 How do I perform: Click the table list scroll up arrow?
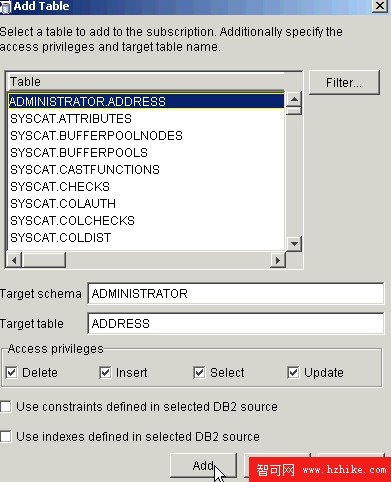point(294,99)
